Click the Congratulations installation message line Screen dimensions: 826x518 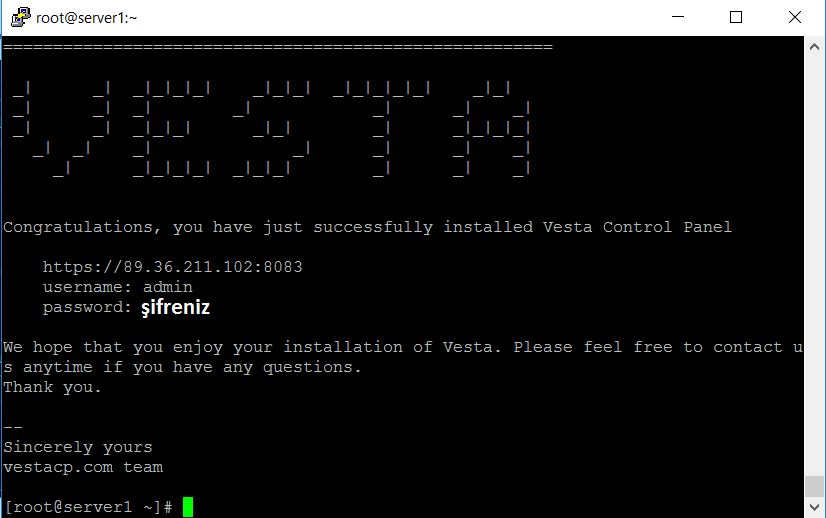tap(368, 227)
